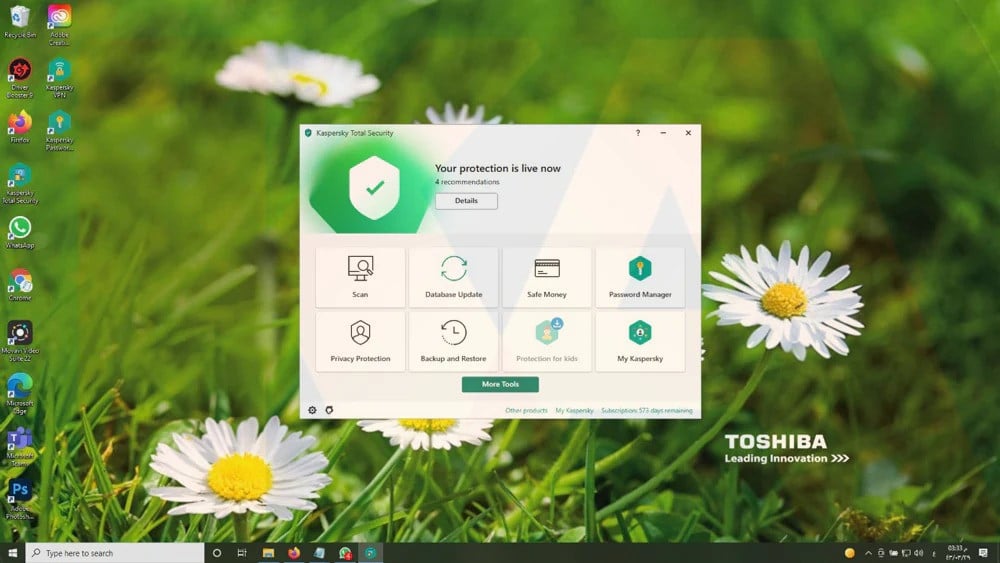This screenshot has height=563, width=1000.
Task: Open the Other products link
Action: tap(526, 411)
